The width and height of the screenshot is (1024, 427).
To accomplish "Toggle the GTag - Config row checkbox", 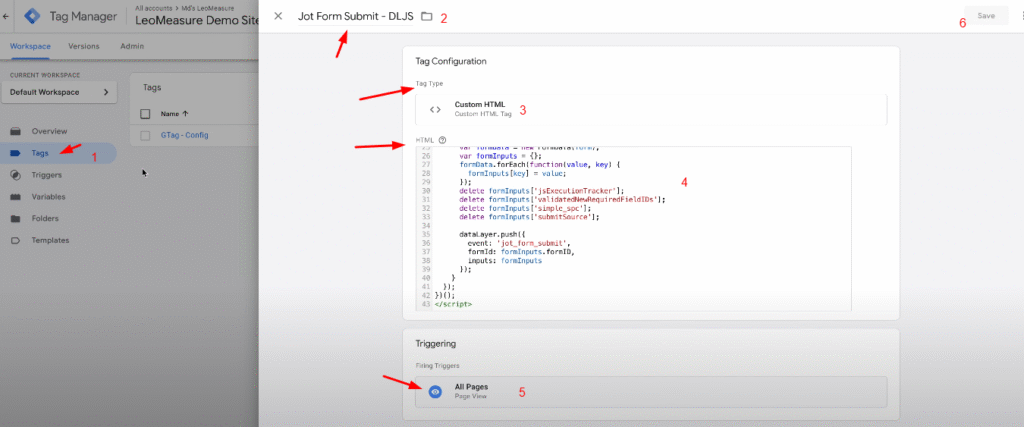I will point(146,135).
